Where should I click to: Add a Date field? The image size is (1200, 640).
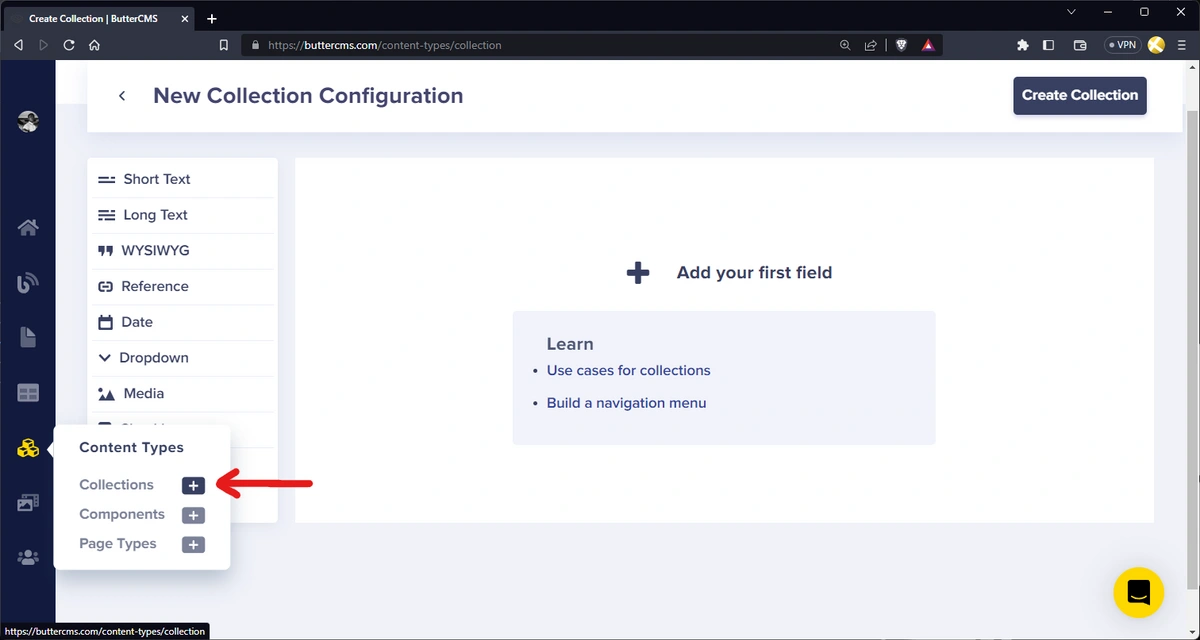182,322
